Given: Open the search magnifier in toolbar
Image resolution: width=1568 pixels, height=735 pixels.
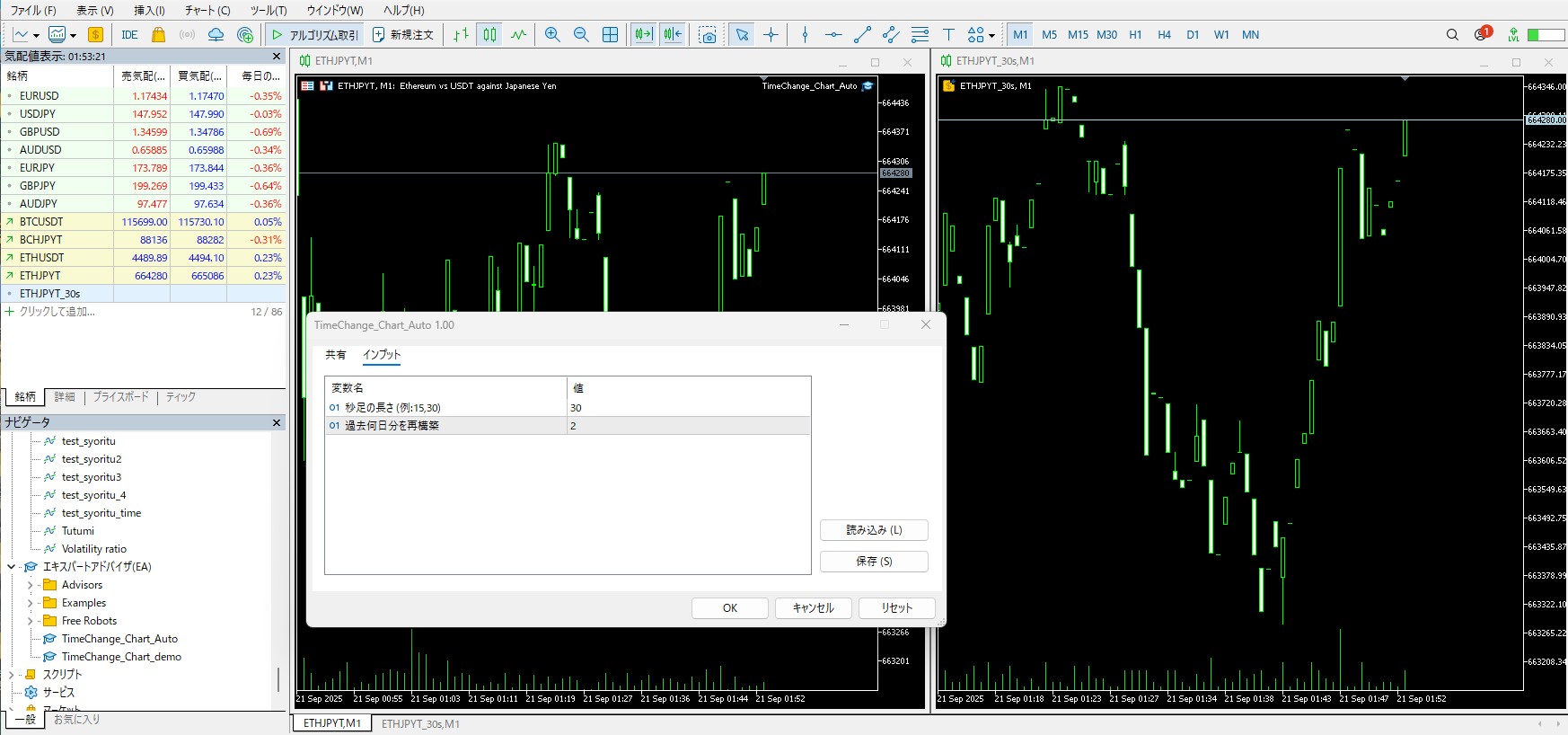Looking at the screenshot, I should point(1452,35).
